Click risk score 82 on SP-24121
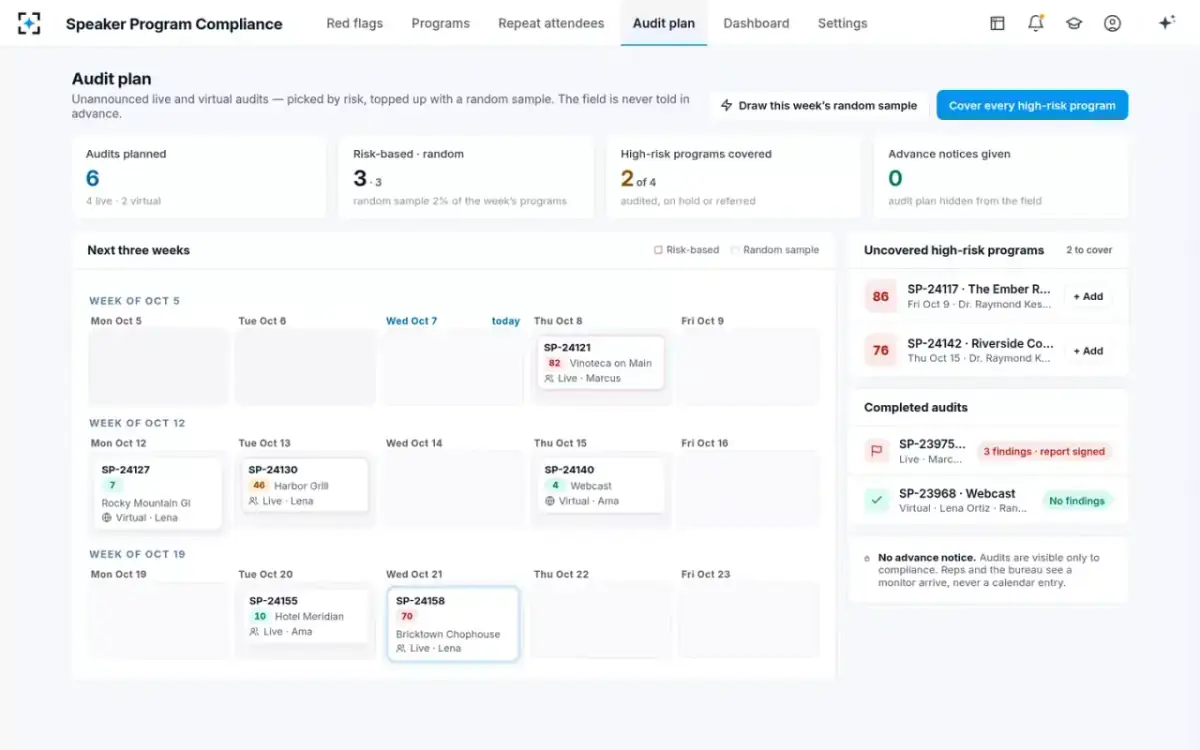The height and width of the screenshot is (750, 1200). [x=555, y=363]
